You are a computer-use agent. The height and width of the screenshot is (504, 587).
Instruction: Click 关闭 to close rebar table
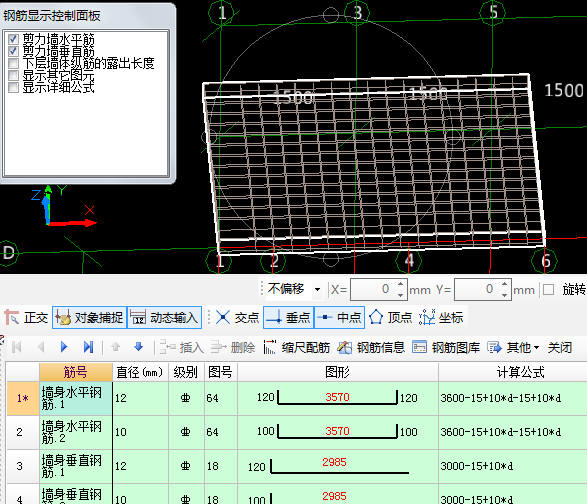pyautogui.click(x=560, y=347)
